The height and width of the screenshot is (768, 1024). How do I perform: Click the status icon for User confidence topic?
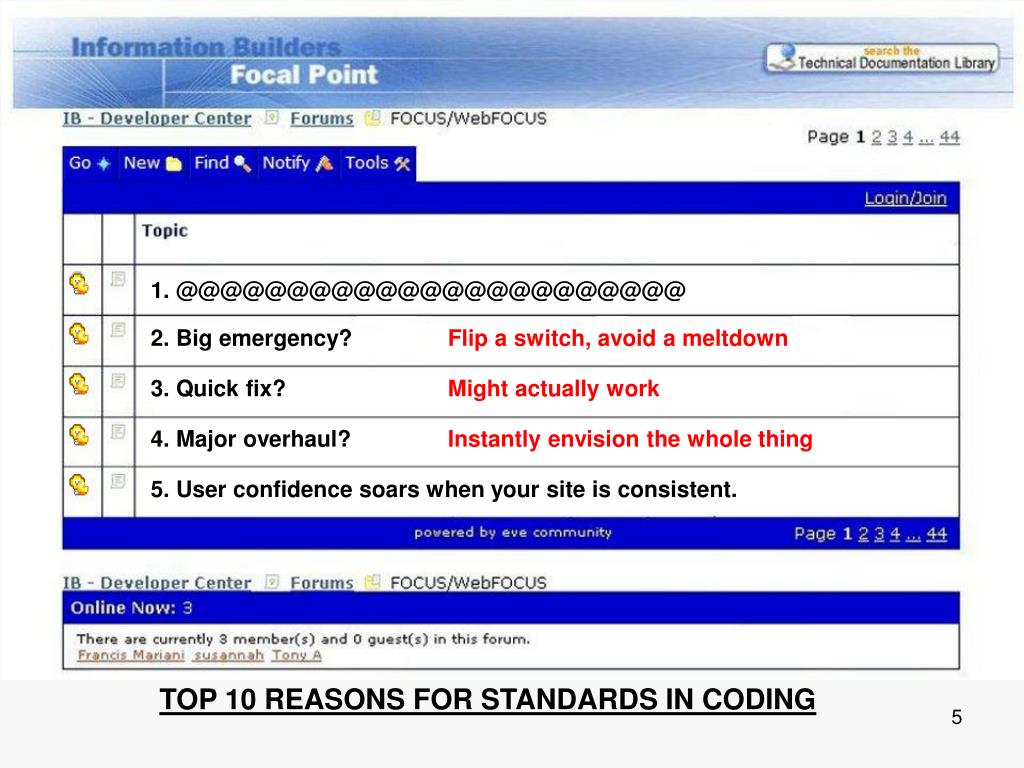click(80, 485)
